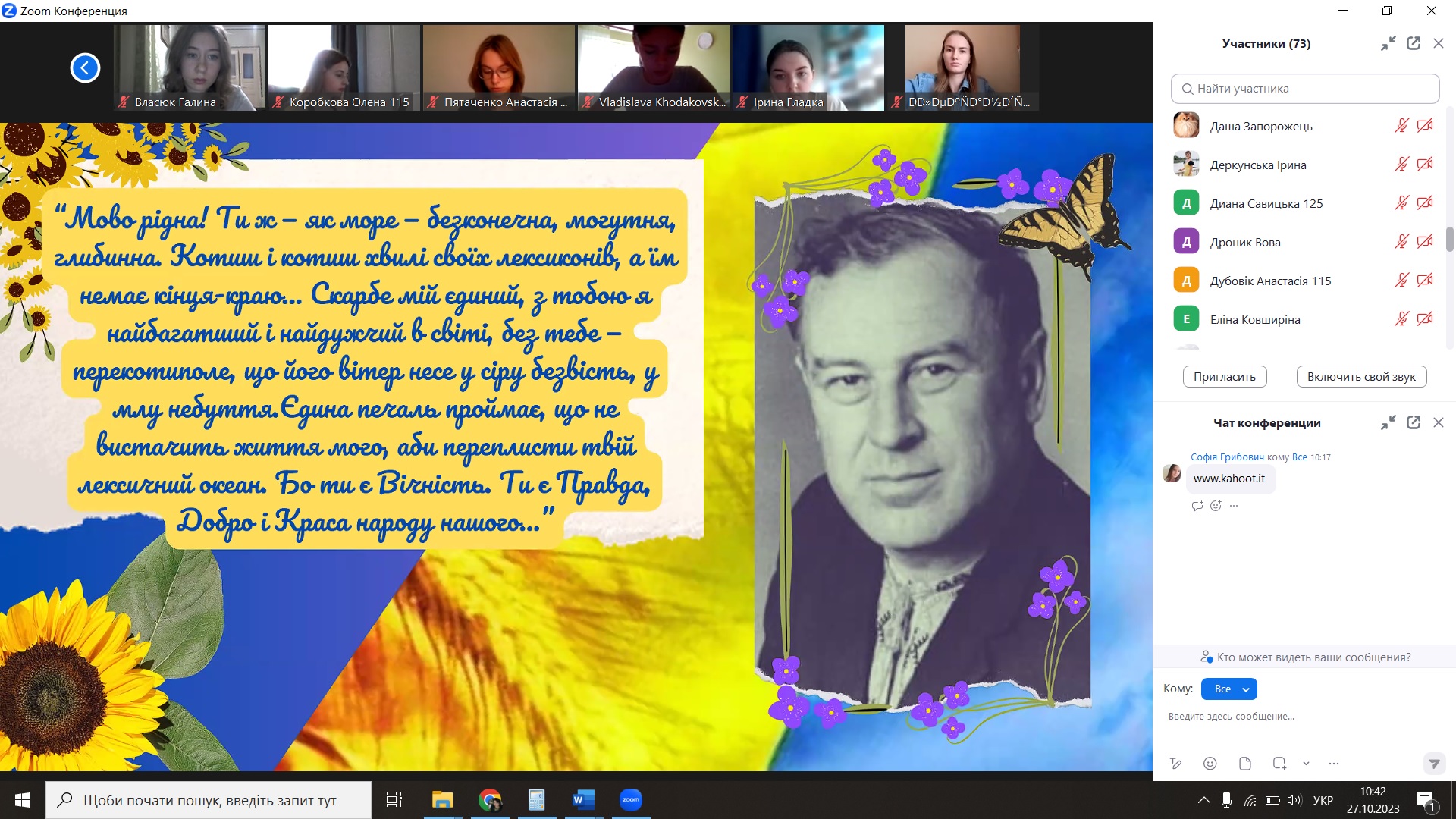
Task: Expand the screenshot options chevron in chat toolbar
Action: pos(1306,764)
